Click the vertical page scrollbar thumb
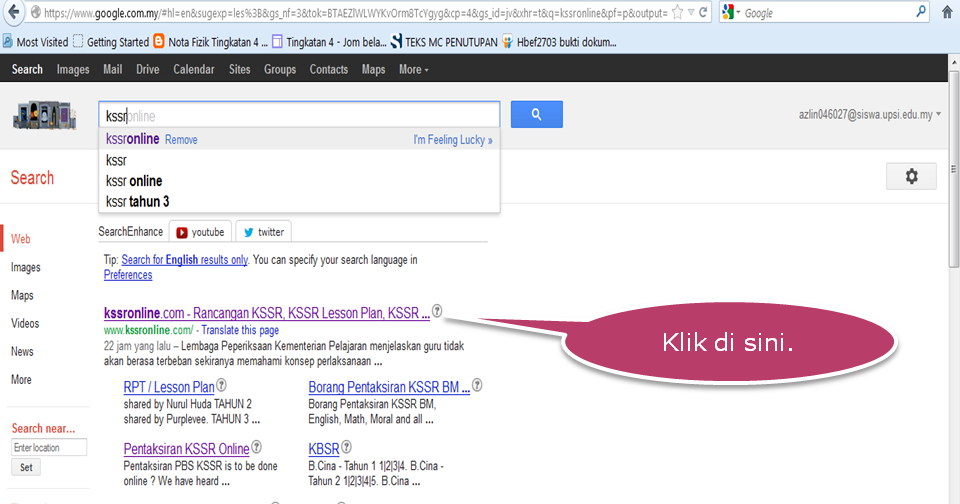Image resolution: width=960 pixels, height=504 pixels. 954,168
